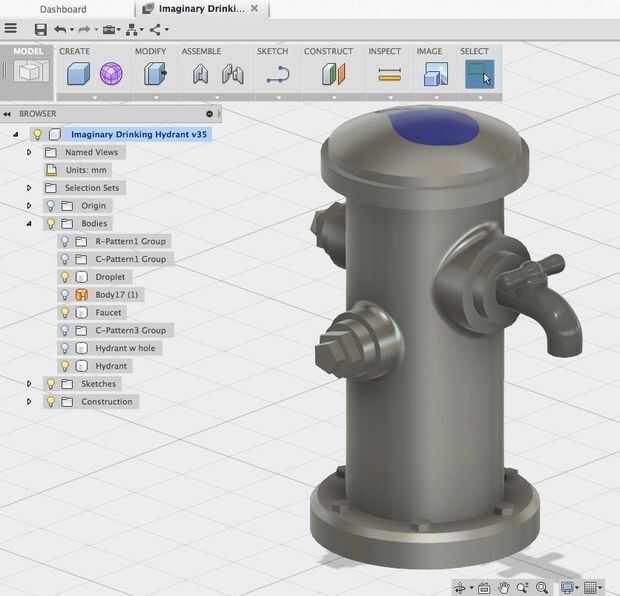
Task: Expand the Named Views folder
Action: pos(29,153)
